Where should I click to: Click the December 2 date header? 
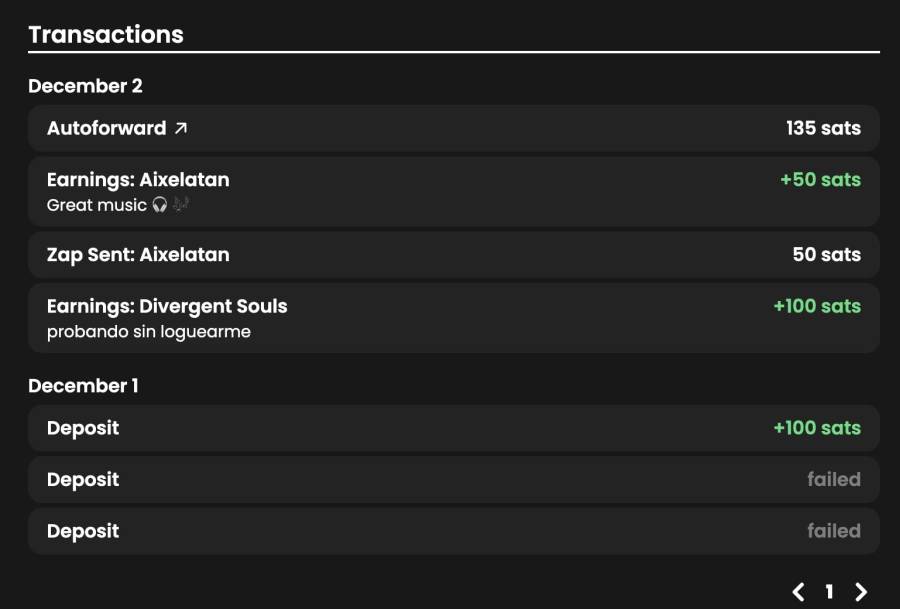(85, 86)
